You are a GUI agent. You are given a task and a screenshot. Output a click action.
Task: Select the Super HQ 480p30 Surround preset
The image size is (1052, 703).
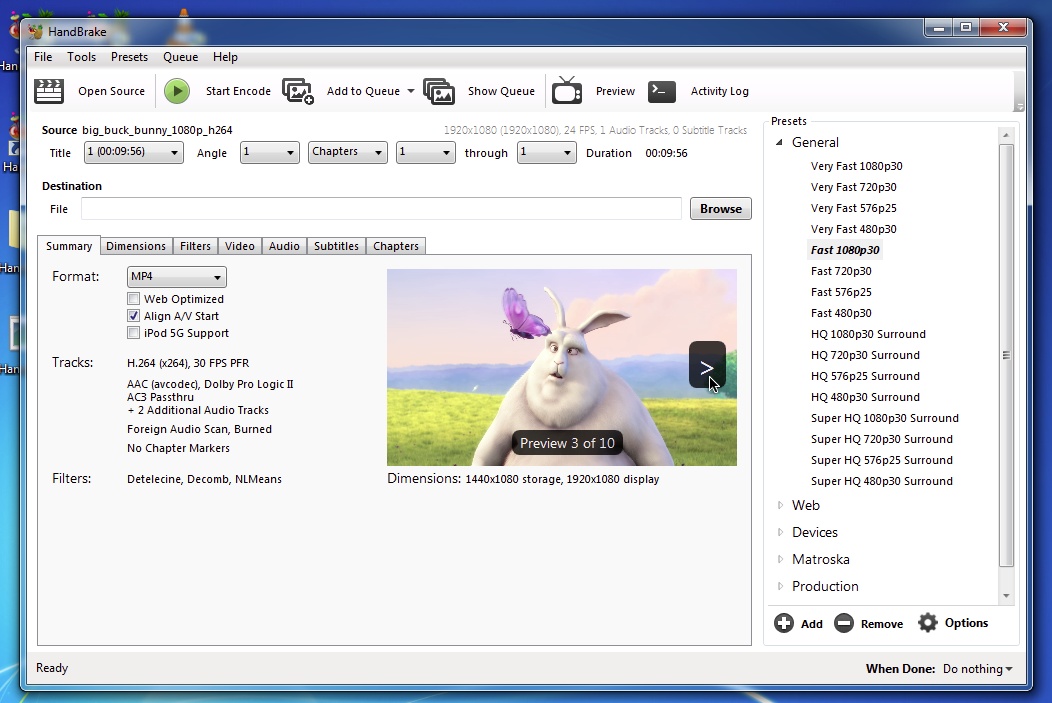tap(882, 481)
